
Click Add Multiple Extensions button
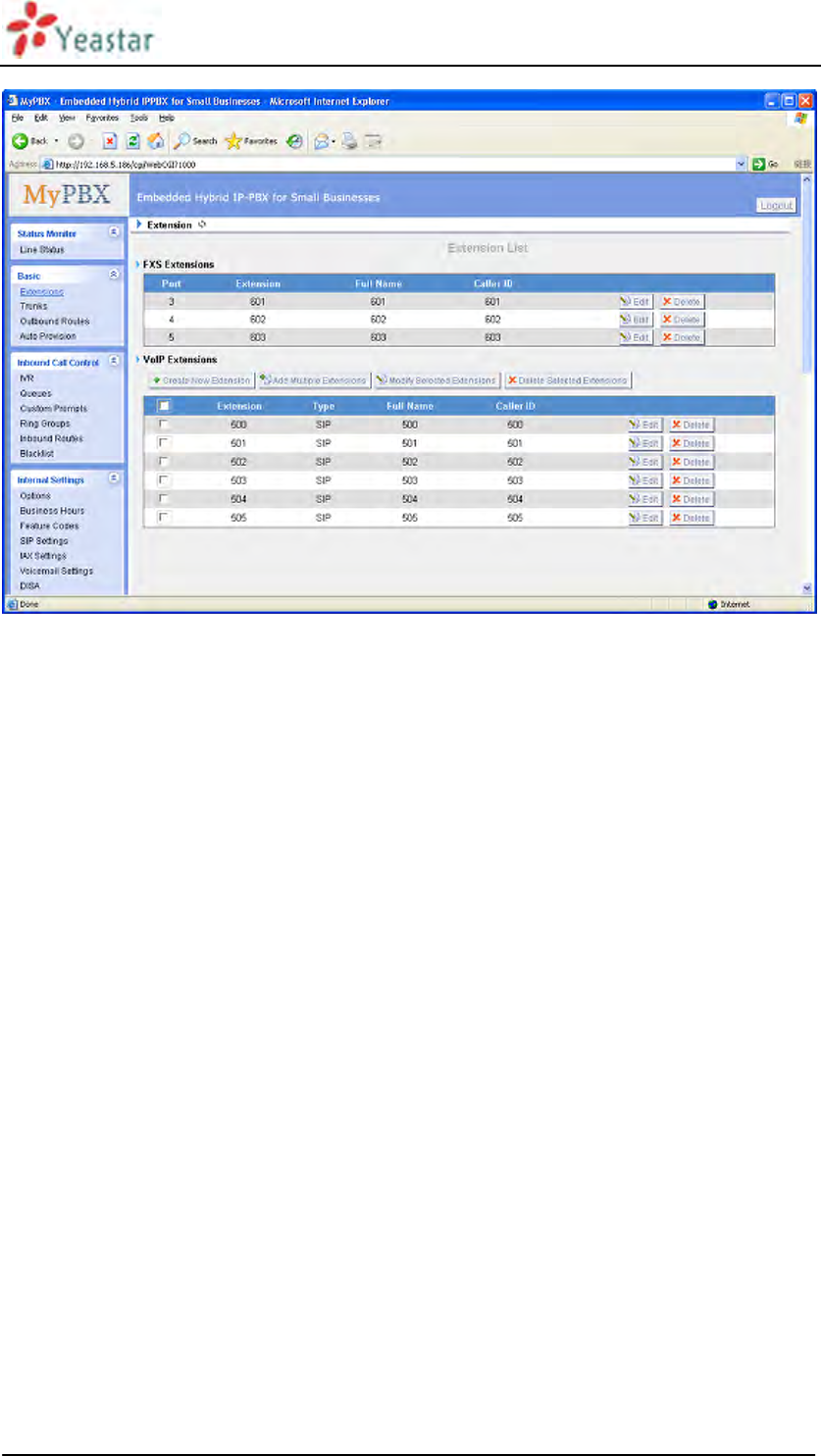click(314, 380)
